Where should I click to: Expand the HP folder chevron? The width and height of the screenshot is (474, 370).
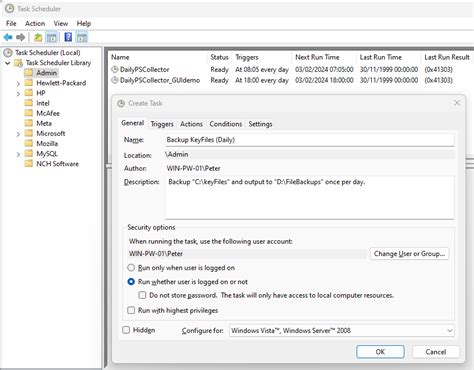(18, 94)
